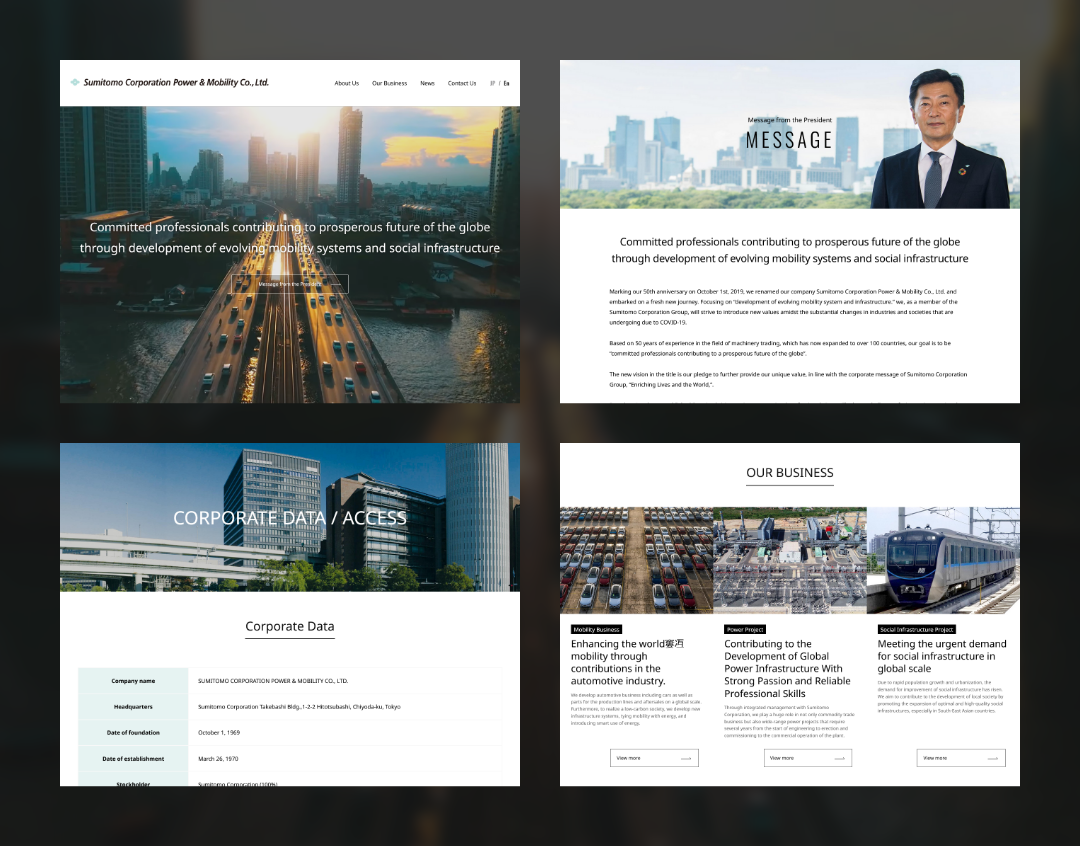Click the Sumitomo Corporation Power & Mobility title
This screenshot has width=1080, height=846.
(176, 83)
